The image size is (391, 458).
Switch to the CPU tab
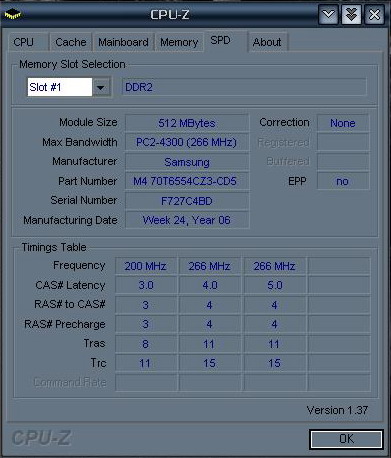point(28,42)
